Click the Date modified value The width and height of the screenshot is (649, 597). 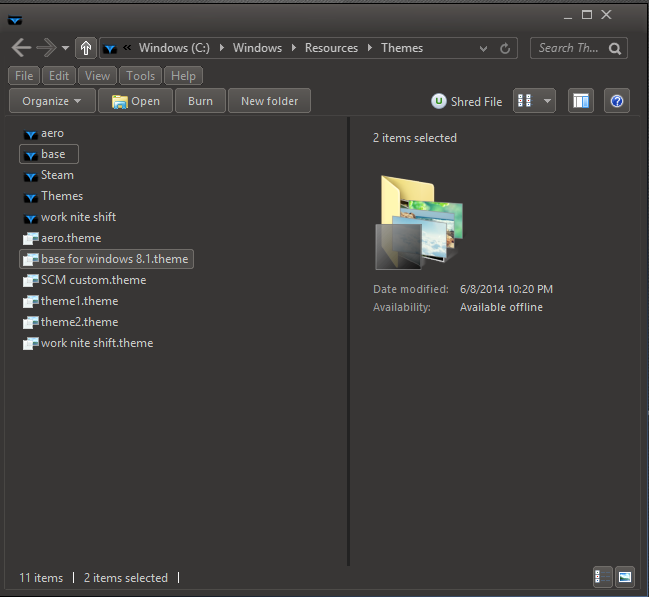(x=506, y=289)
